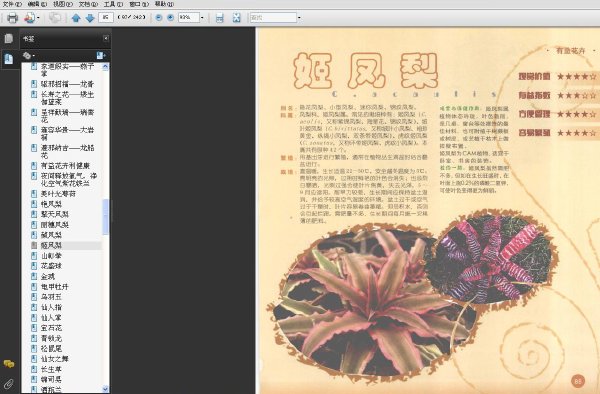The height and width of the screenshot is (394, 600).
Task: Click the greyed collaborate pages icon
Action: tap(55, 18)
